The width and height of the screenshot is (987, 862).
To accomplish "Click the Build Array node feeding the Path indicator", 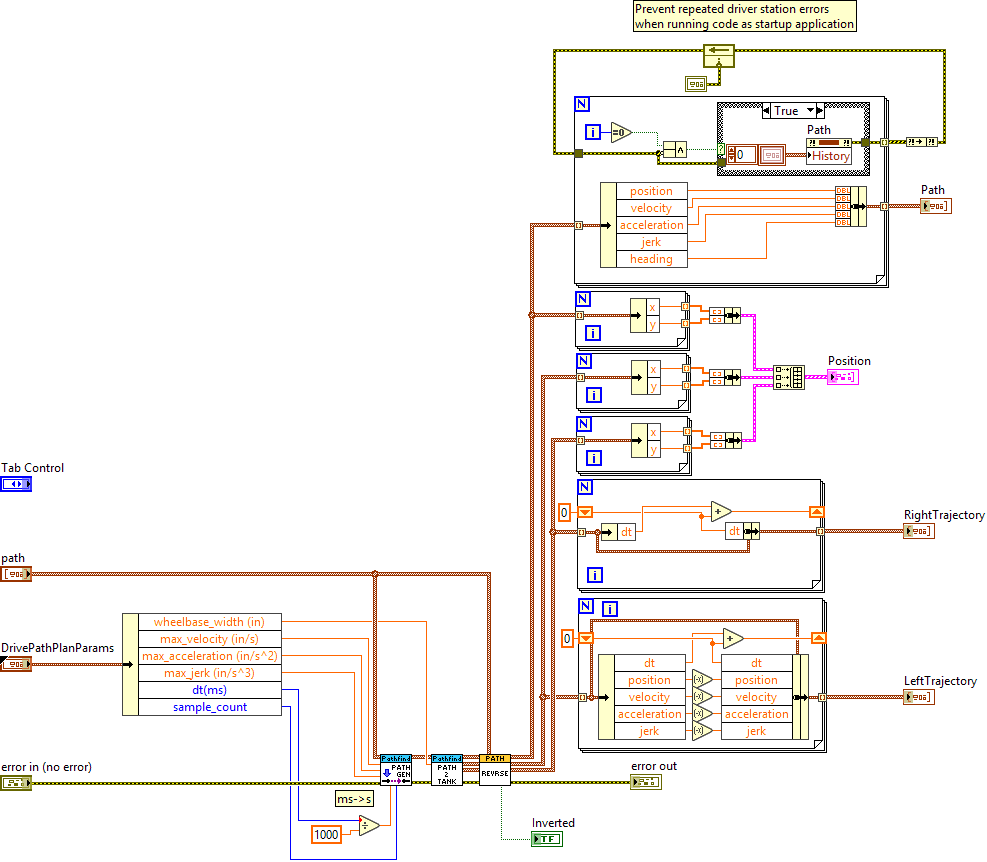I will tap(850, 207).
